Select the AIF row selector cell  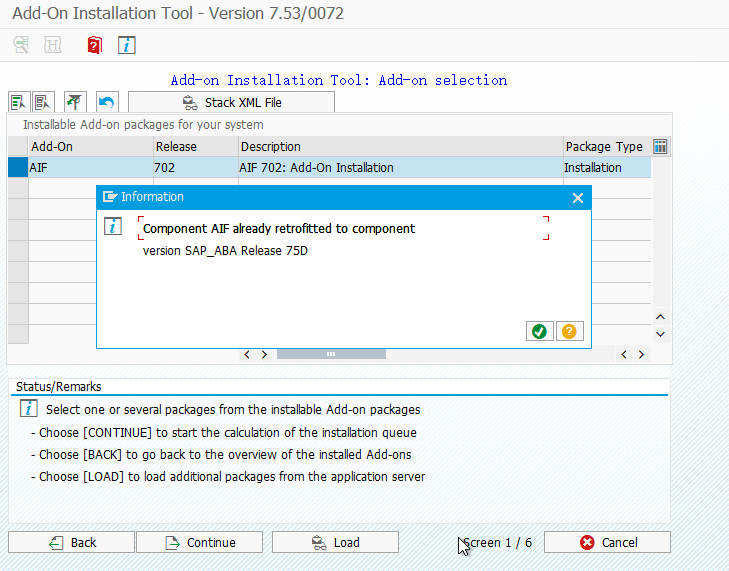coord(18,167)
